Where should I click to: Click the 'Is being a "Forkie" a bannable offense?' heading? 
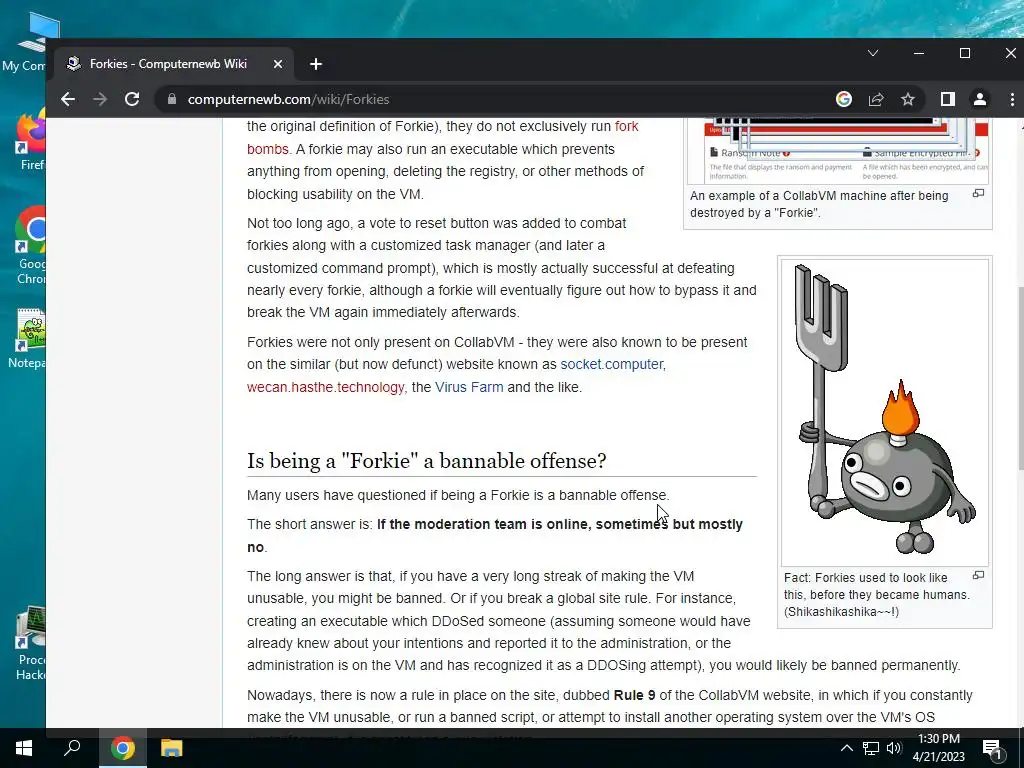pos(426,461)
